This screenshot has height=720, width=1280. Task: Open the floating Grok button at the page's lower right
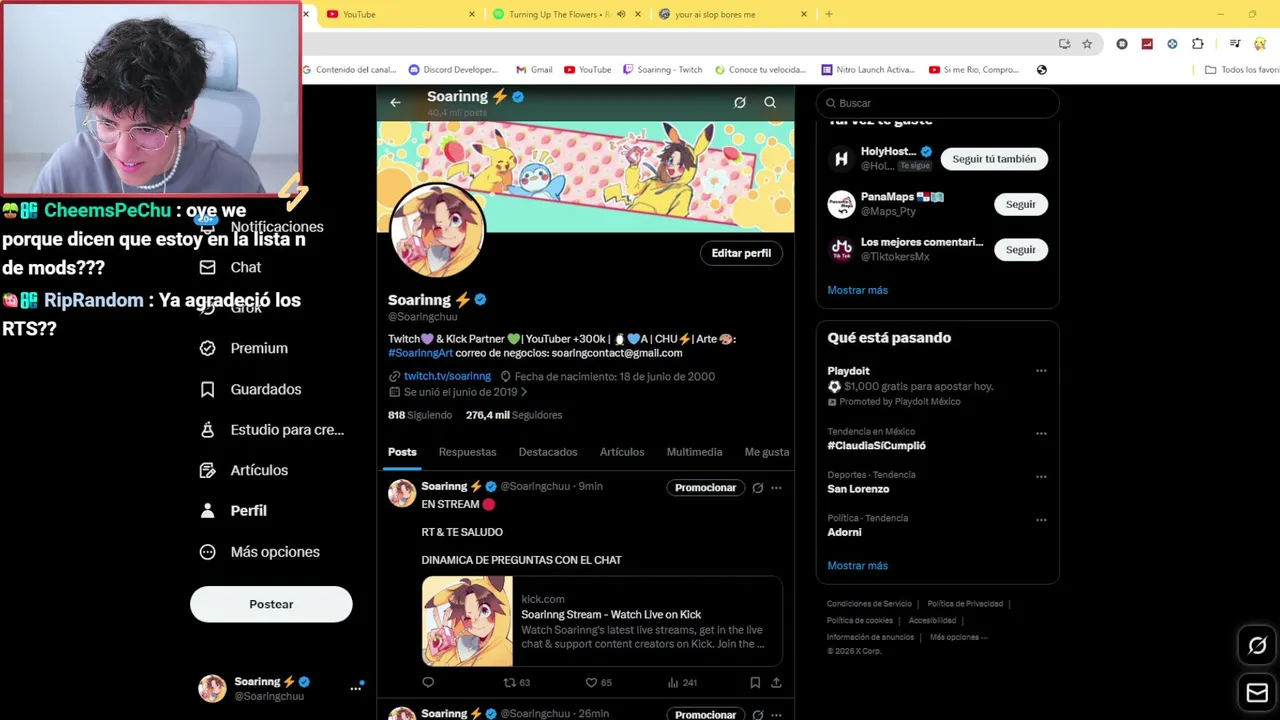click(1257, 645)
